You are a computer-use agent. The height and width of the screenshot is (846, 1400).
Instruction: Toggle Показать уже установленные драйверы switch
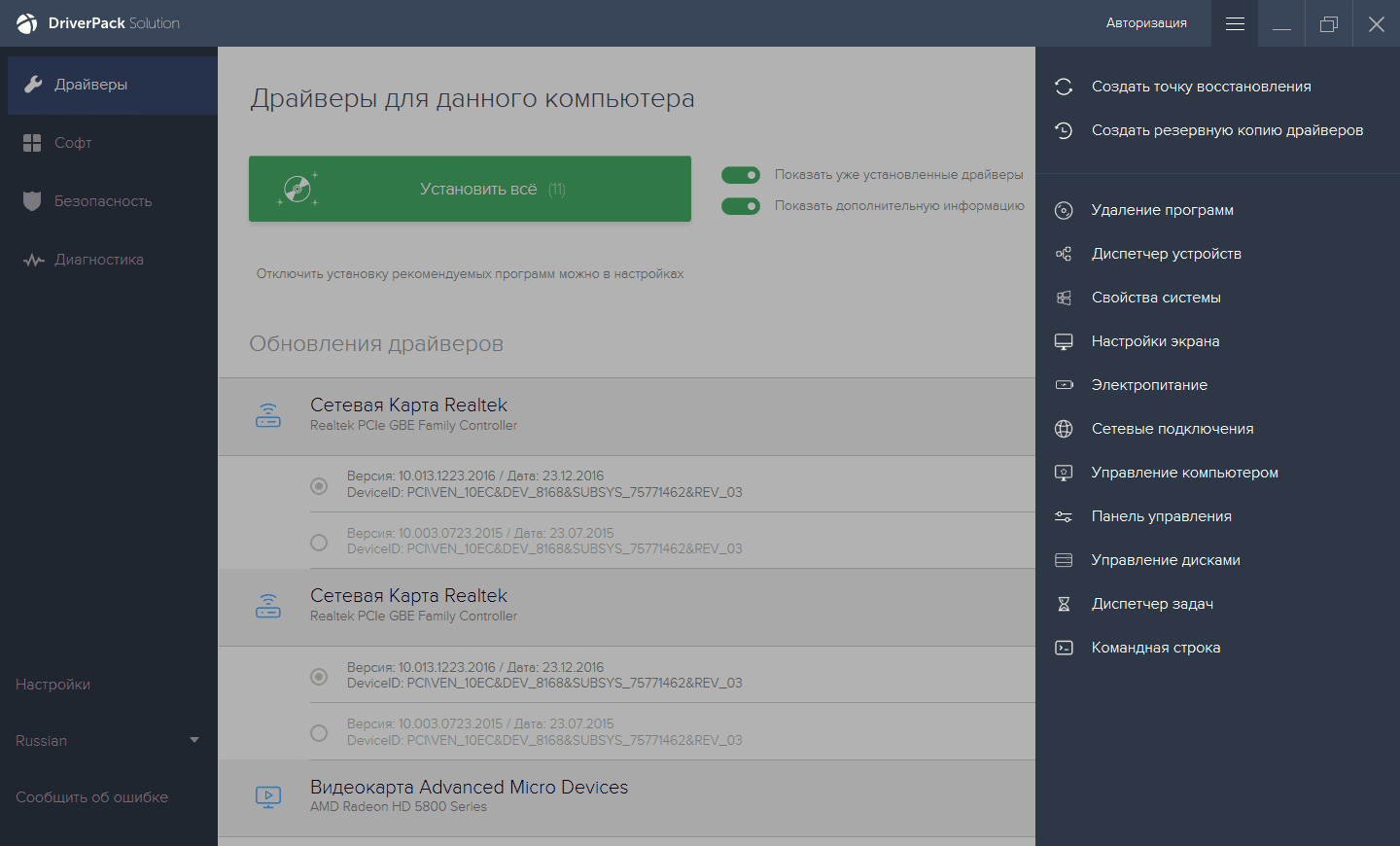point(741,175)
